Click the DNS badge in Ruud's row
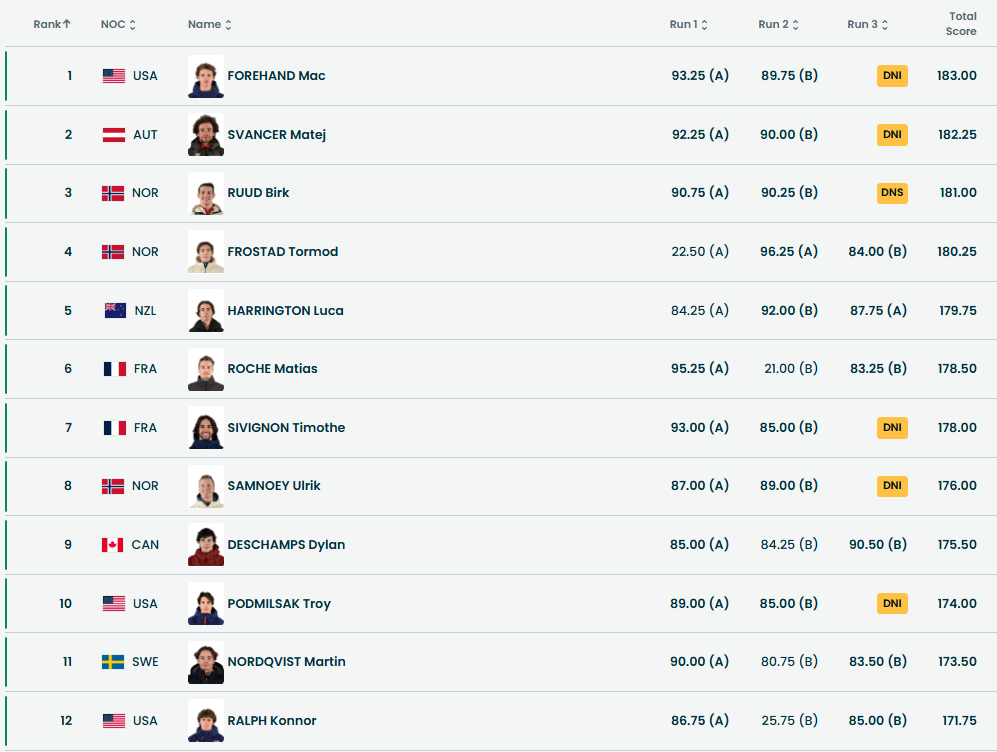The image size is (997, 752). (892, 193)
